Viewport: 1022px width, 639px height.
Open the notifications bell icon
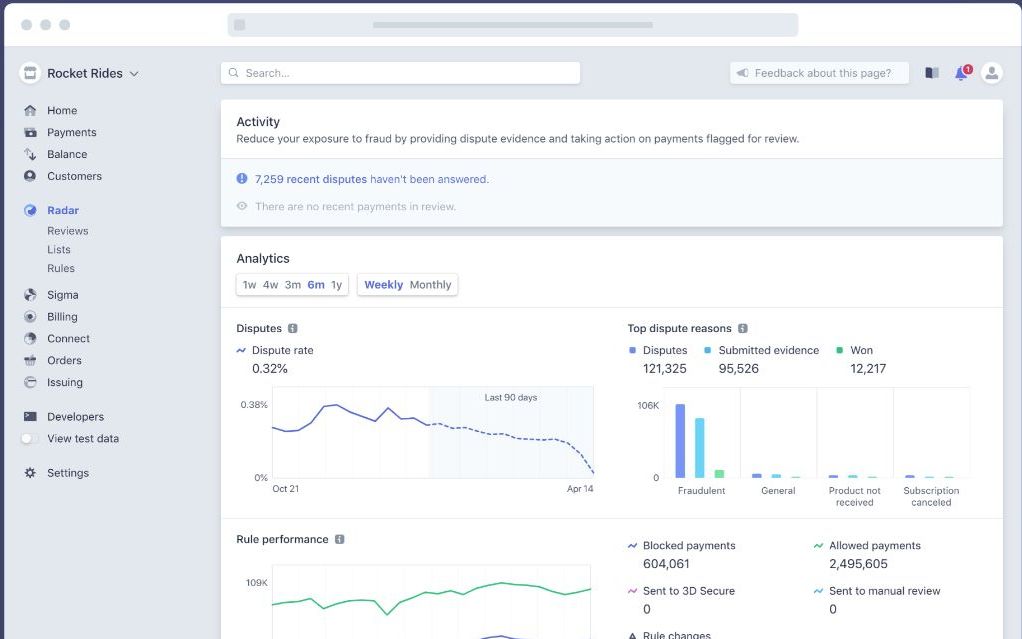coord(961,73)
